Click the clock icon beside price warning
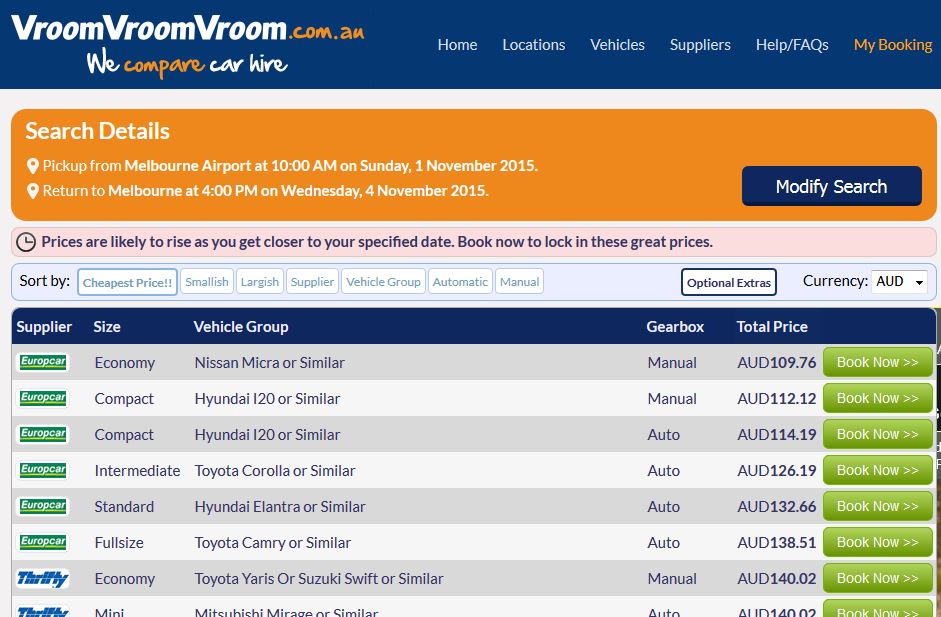Screen dimensions: 941x617 click(x=26, y=242)
